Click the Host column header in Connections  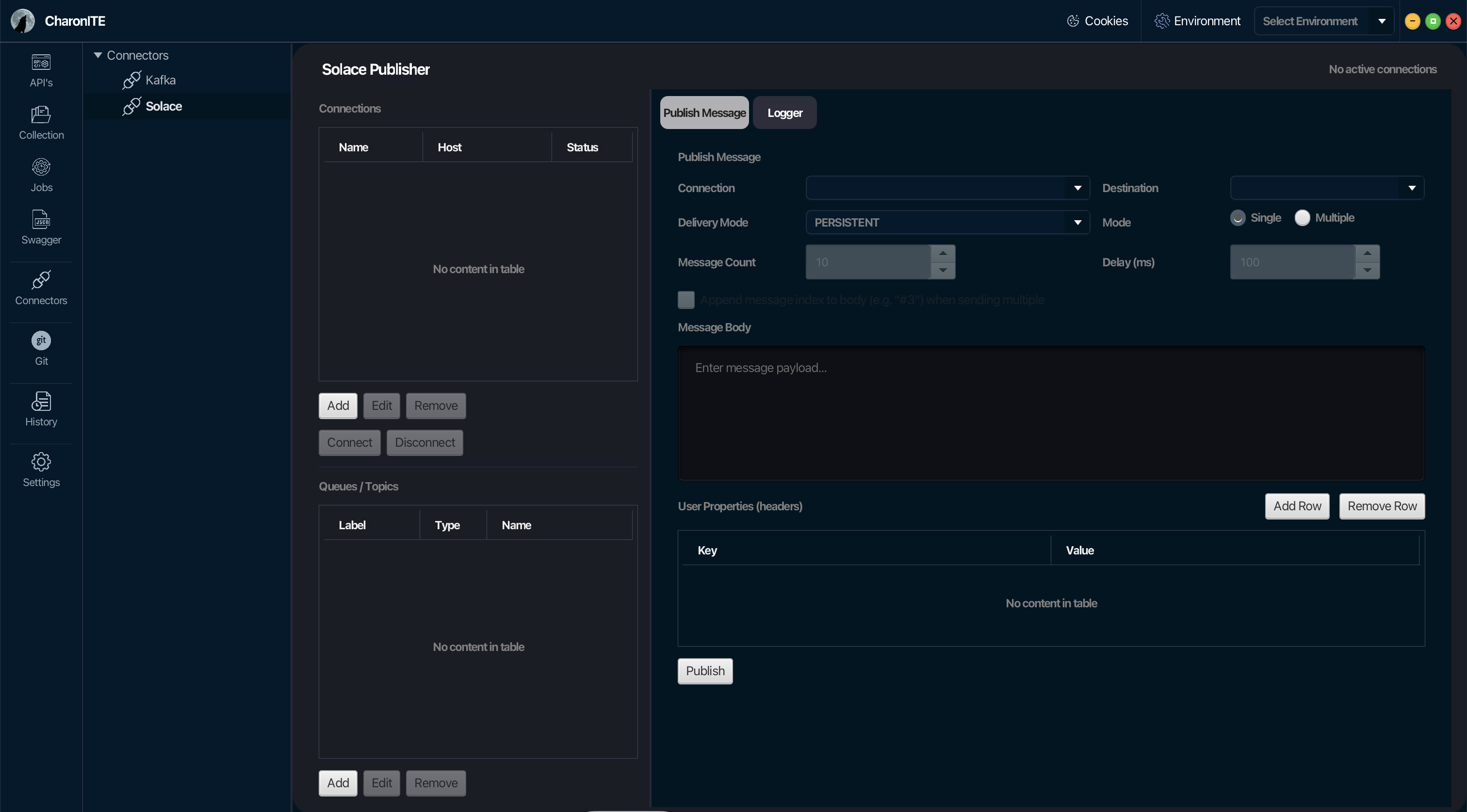pos(487,147)
